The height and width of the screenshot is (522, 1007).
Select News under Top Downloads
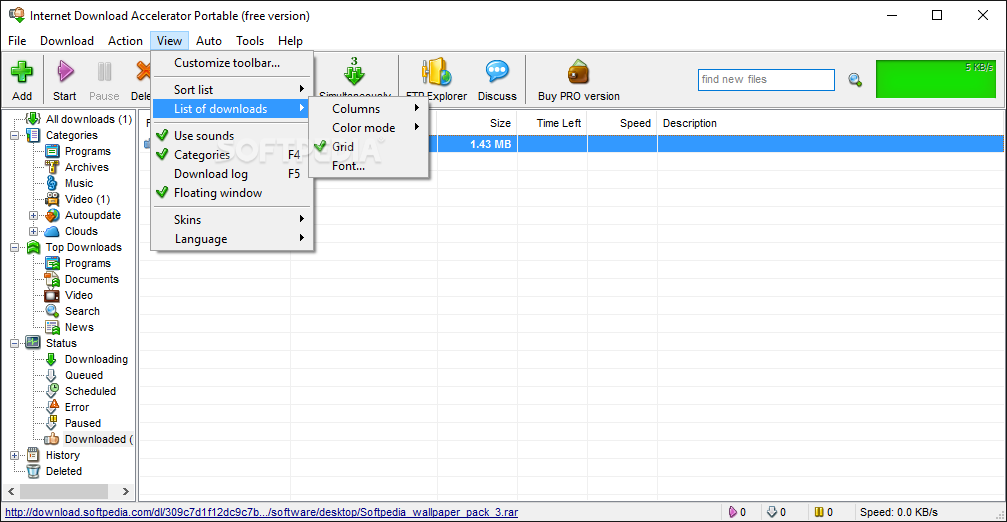[x=79, y=327]
